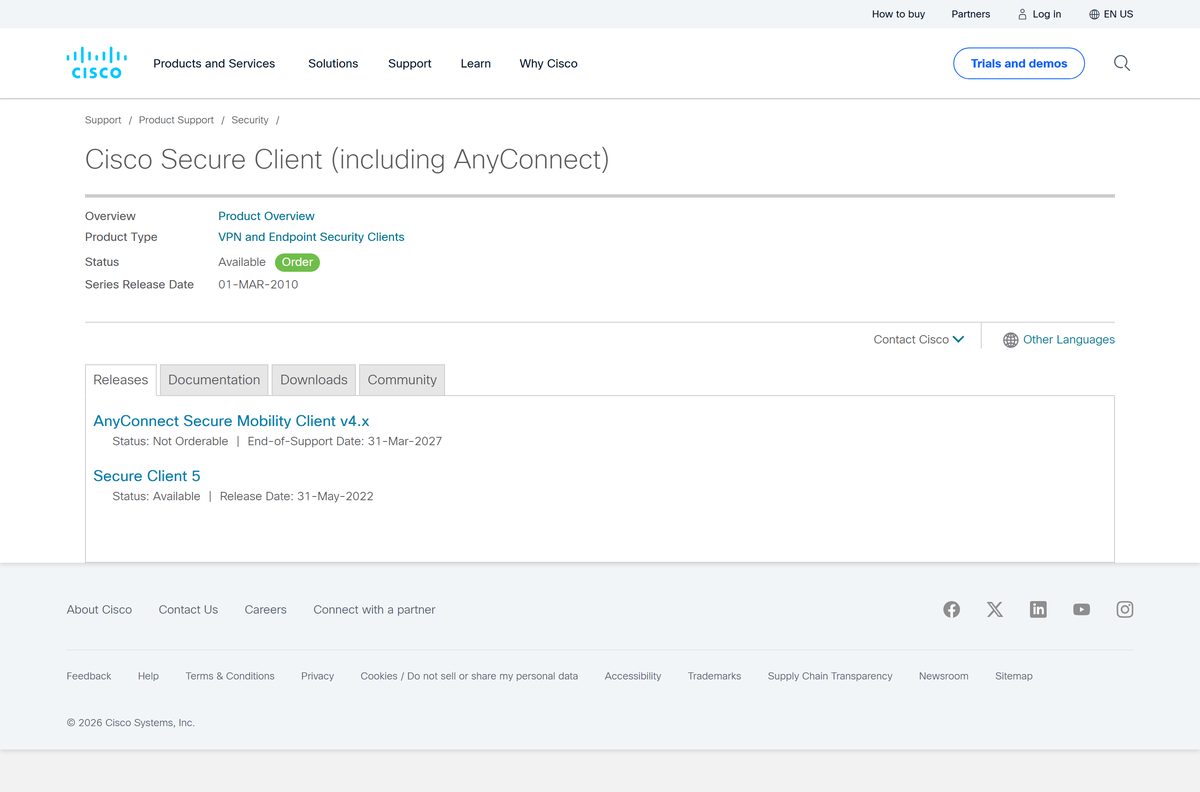Open the Accessibility link

click(x=633, y=676)
